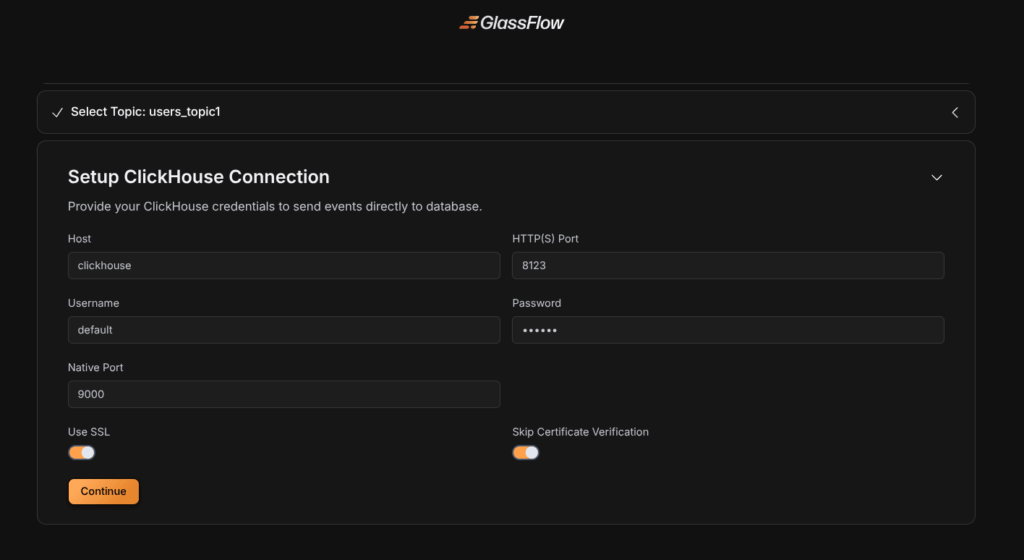
Task: Click the GlassFlow logo icon mark
Action: tap(468, 22)
